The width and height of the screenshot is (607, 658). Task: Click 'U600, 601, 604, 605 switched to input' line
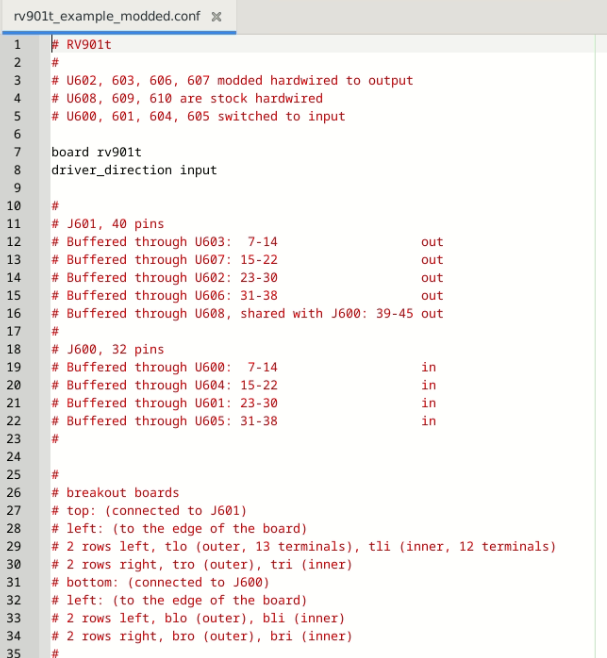198,116
